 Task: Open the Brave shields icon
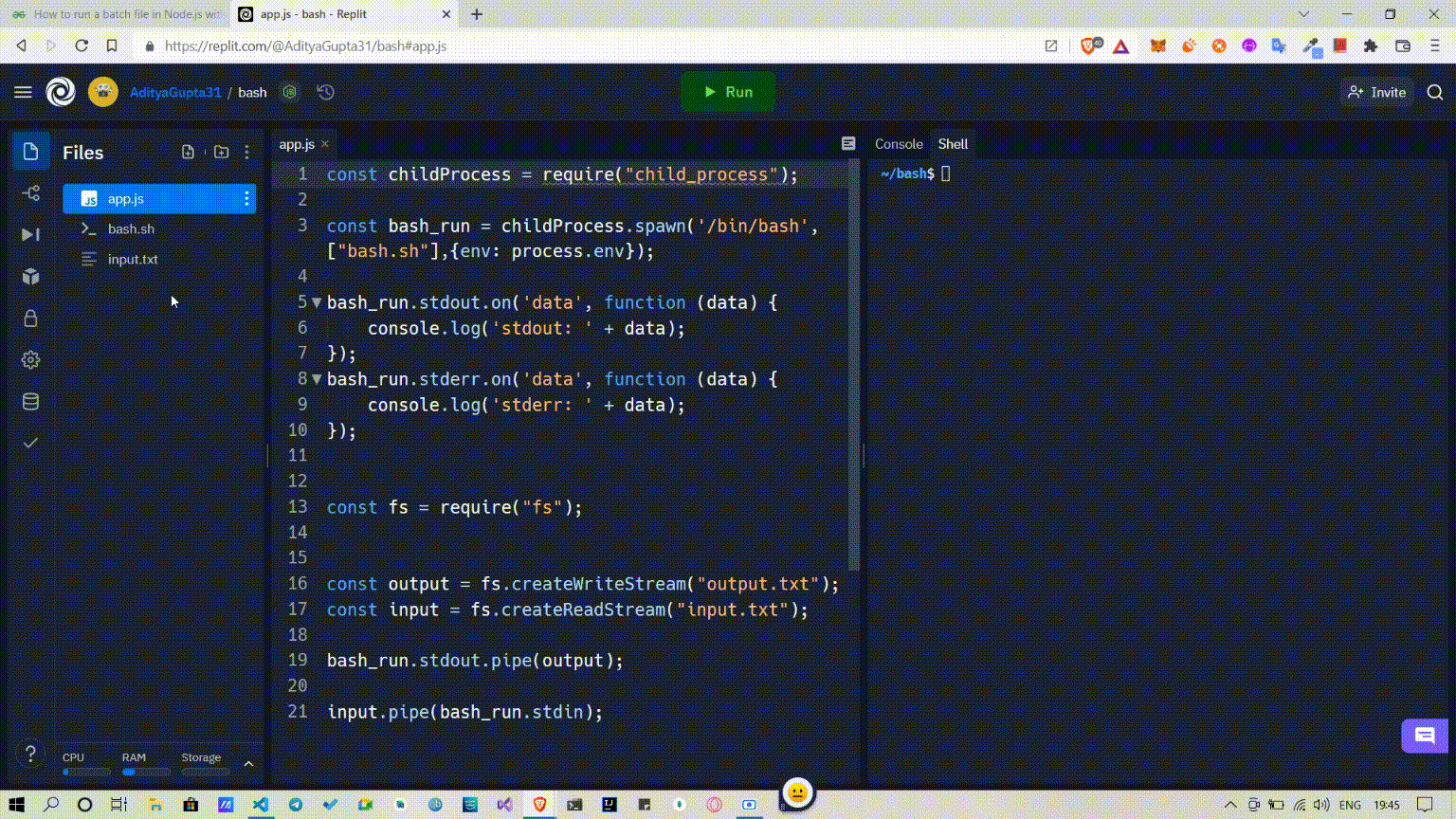[x=1089, y=45]
